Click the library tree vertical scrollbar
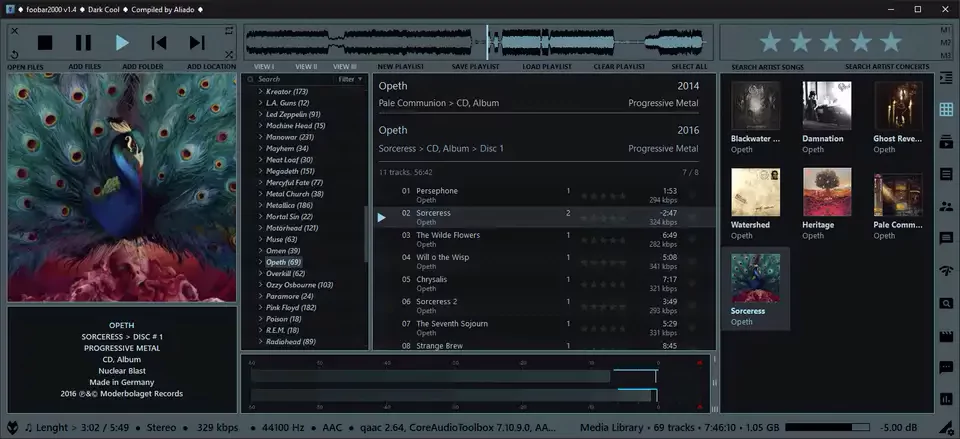 pos(366,233)
